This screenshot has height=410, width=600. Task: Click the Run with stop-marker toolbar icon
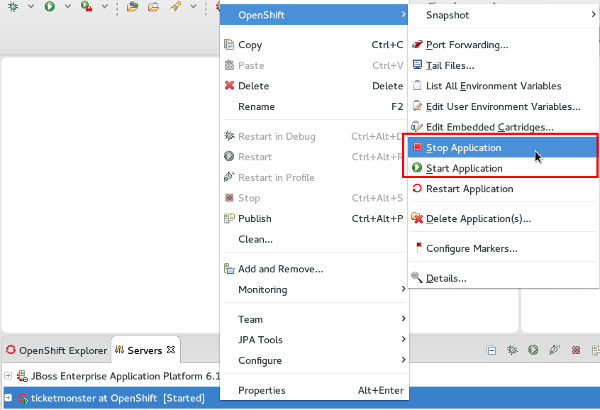87,7
